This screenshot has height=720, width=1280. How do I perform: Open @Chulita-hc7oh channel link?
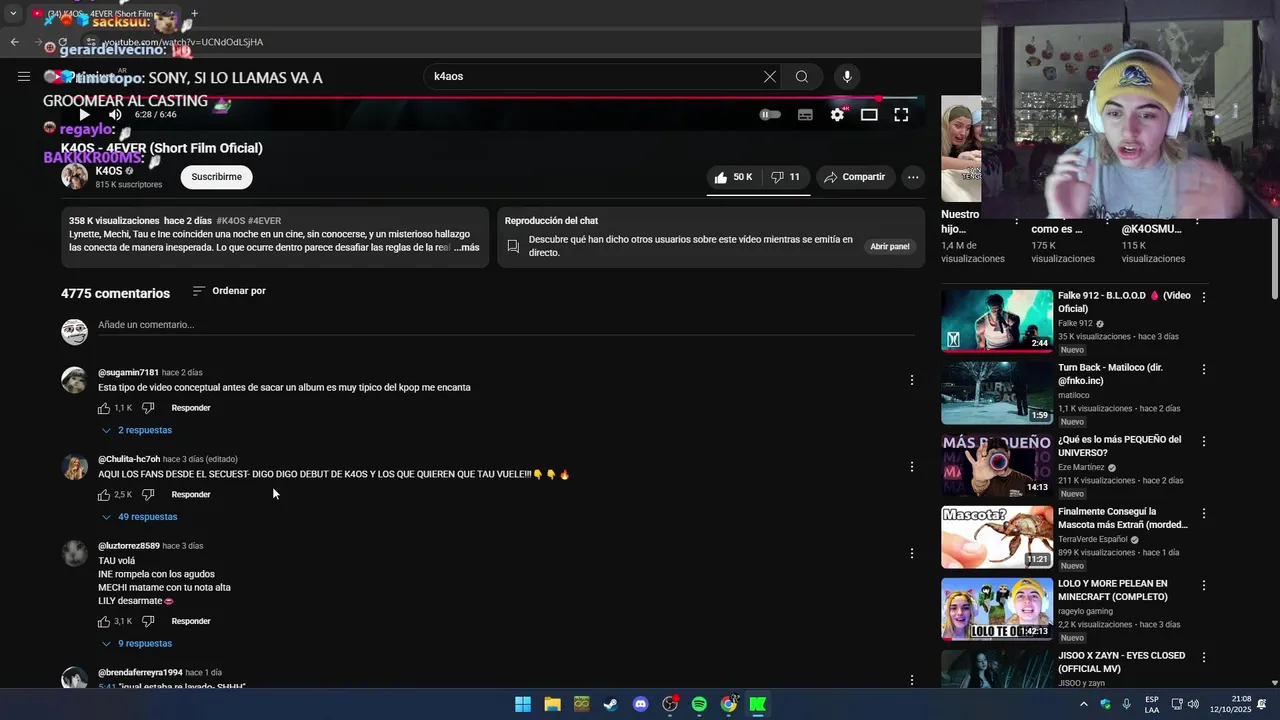[129, 460]
